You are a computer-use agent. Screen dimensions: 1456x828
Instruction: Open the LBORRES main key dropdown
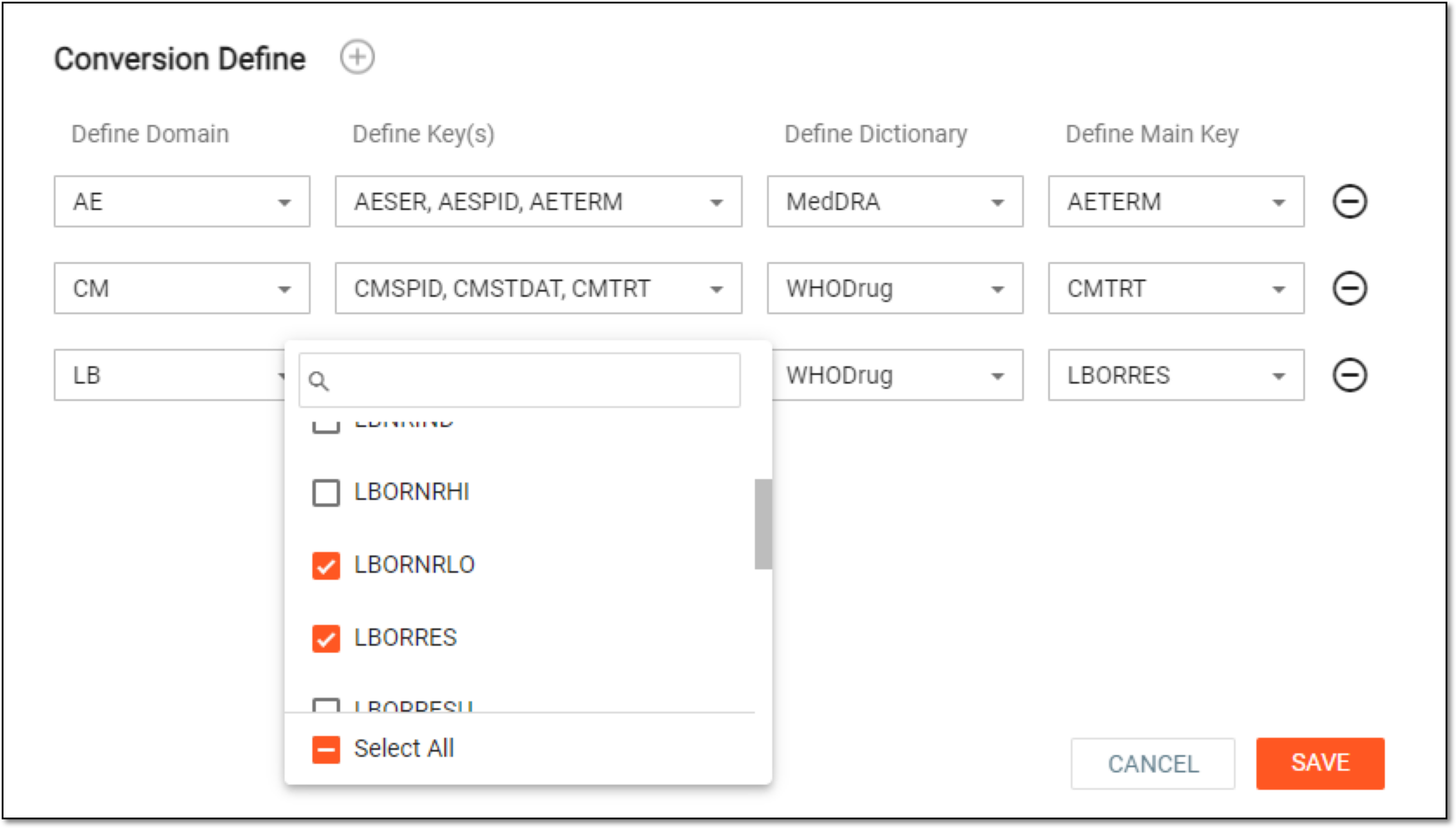point(1176,375)
